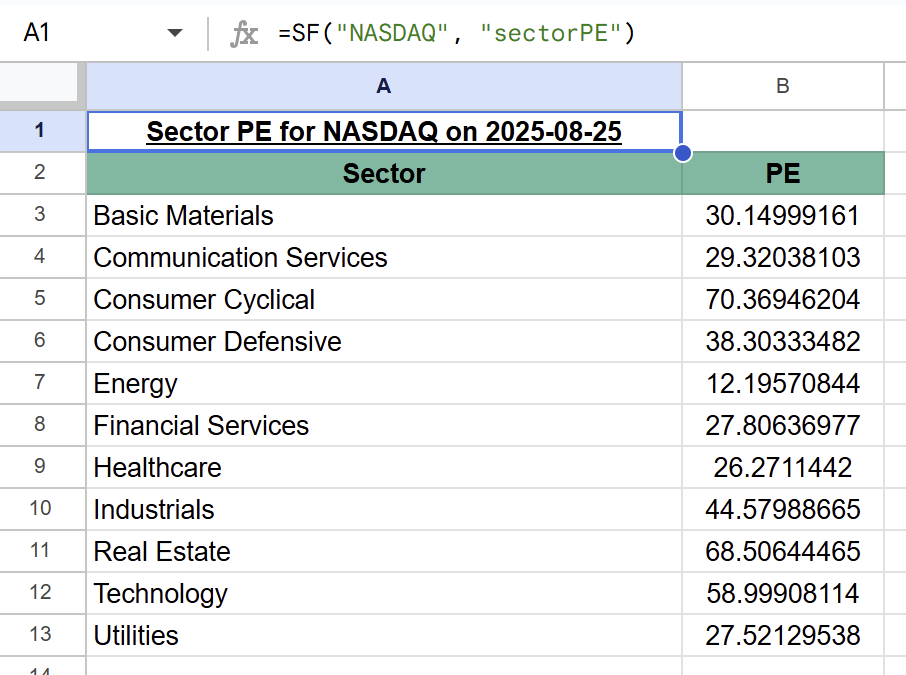
Task: Select the Technology cell
Action: 383,593
